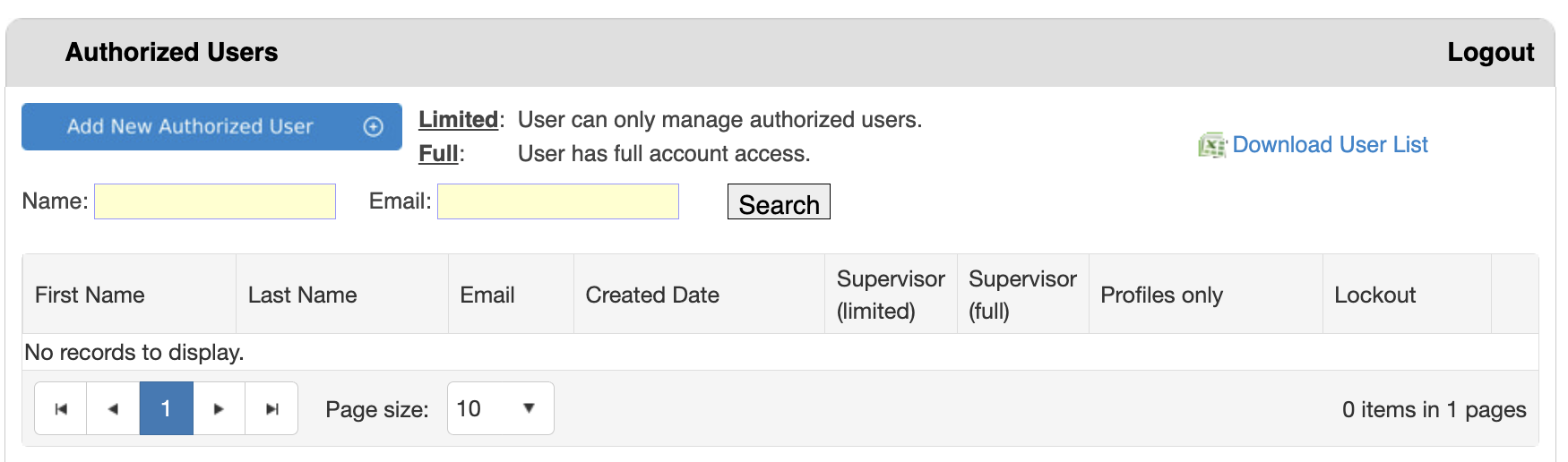The width and height of the screenshot is (1568, 462).
Task: Open the Download User List link
Action: tap(1330, 145)
